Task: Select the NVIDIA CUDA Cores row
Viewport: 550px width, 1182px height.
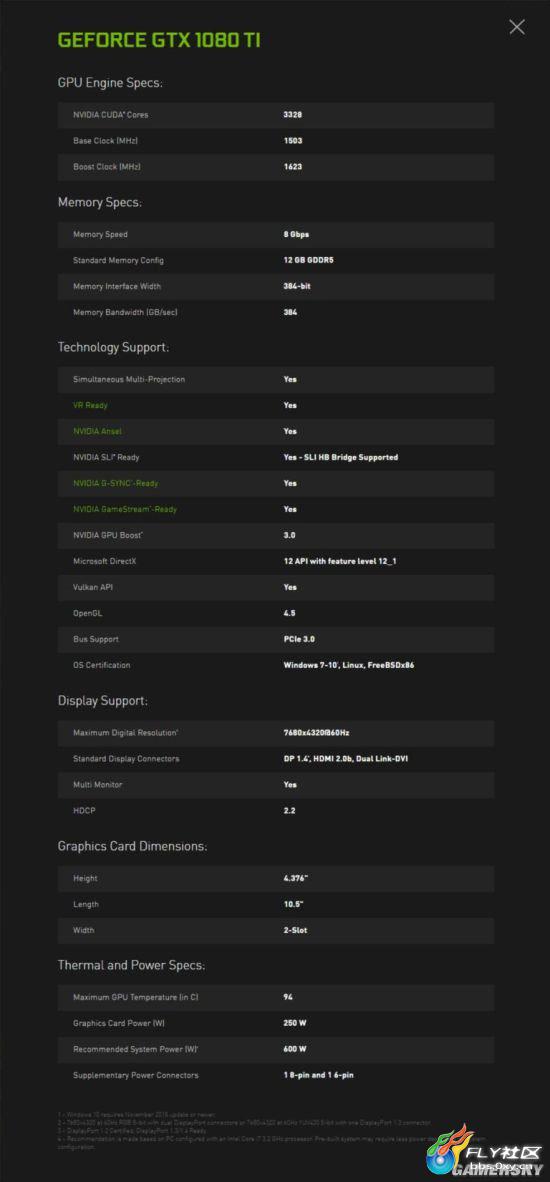Action: pyautogui.click(x=276, y=115)
